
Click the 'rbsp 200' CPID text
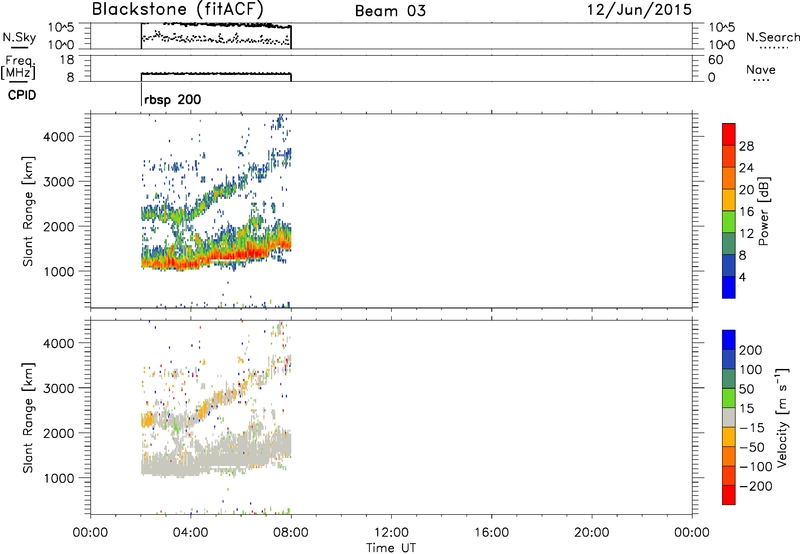[172, 99]
